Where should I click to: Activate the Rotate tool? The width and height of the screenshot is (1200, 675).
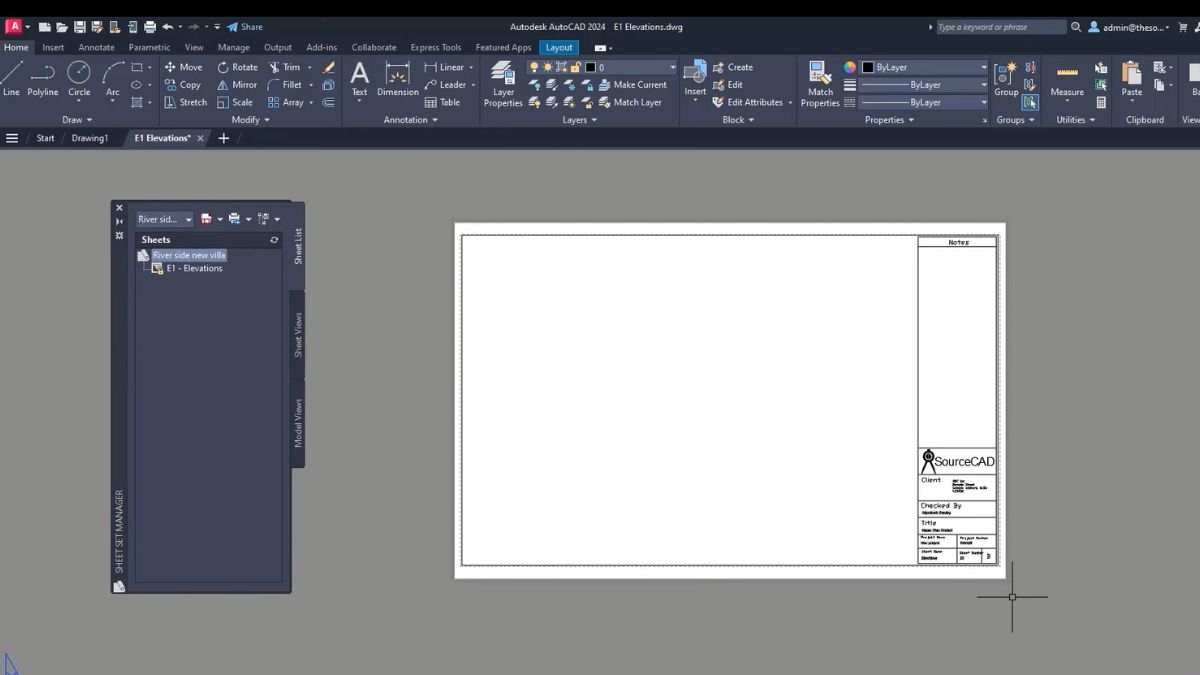[237, 67]
